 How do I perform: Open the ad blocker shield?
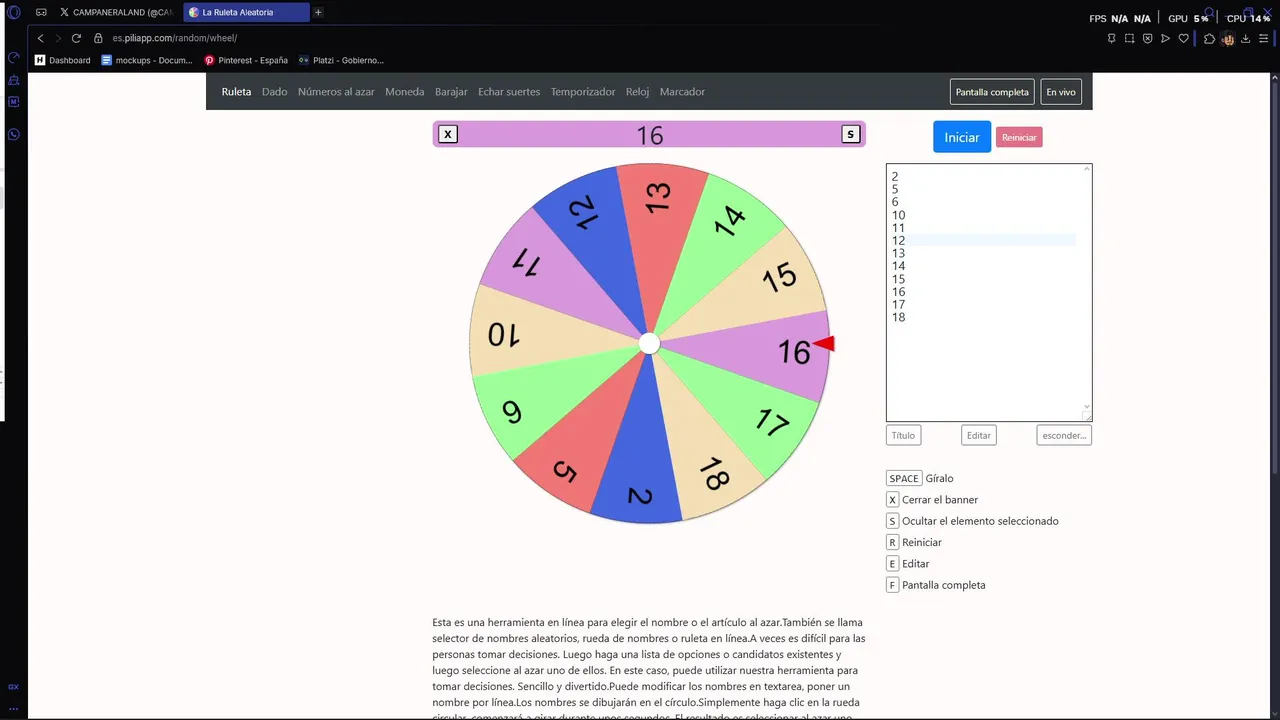coord(1147,38)
